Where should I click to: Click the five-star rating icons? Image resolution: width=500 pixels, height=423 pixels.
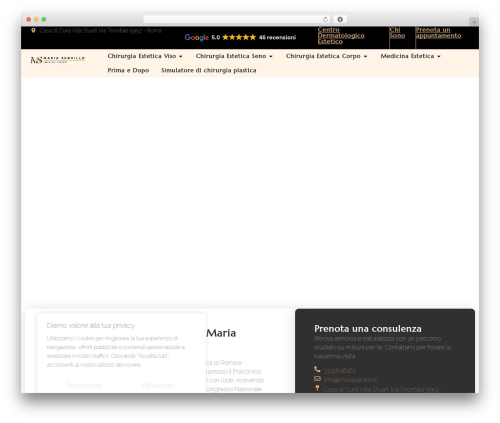[x=239, y=37]
